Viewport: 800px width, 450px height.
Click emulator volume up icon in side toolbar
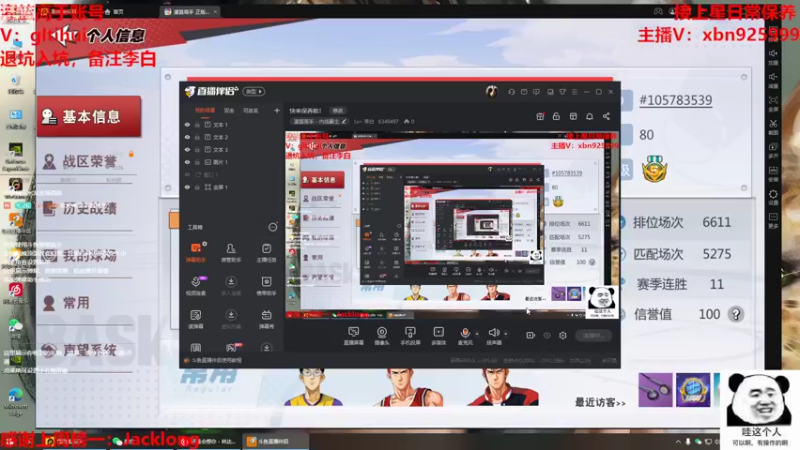(773, 56)
